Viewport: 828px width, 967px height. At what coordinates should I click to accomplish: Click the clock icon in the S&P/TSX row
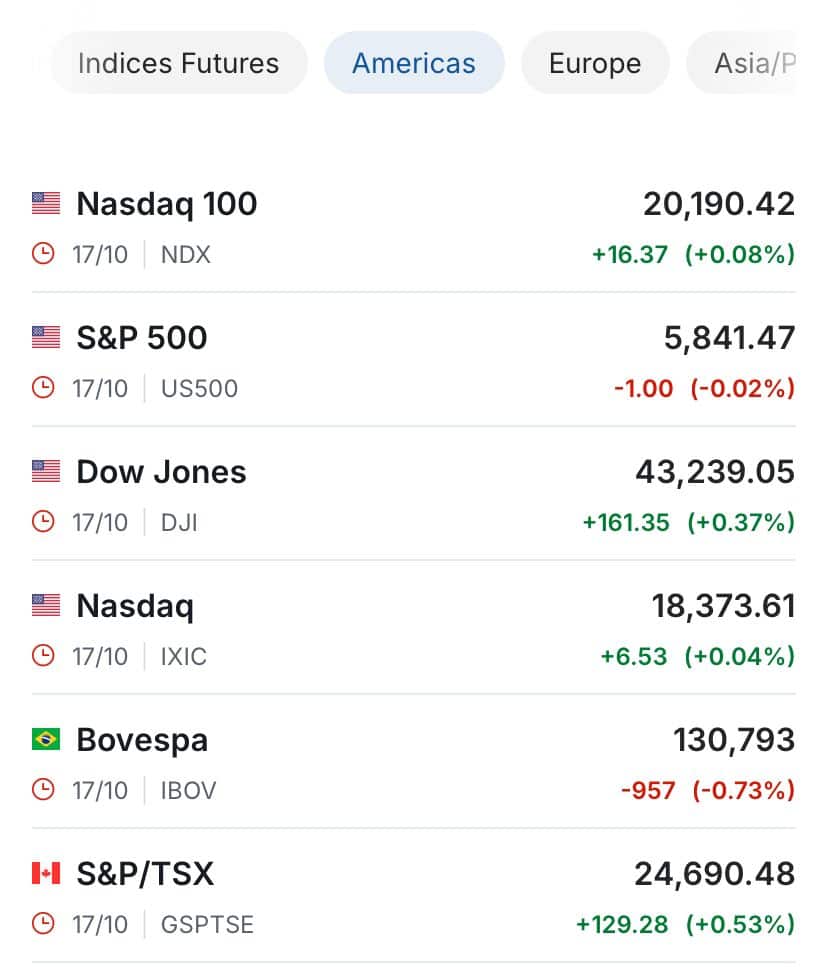43,924
